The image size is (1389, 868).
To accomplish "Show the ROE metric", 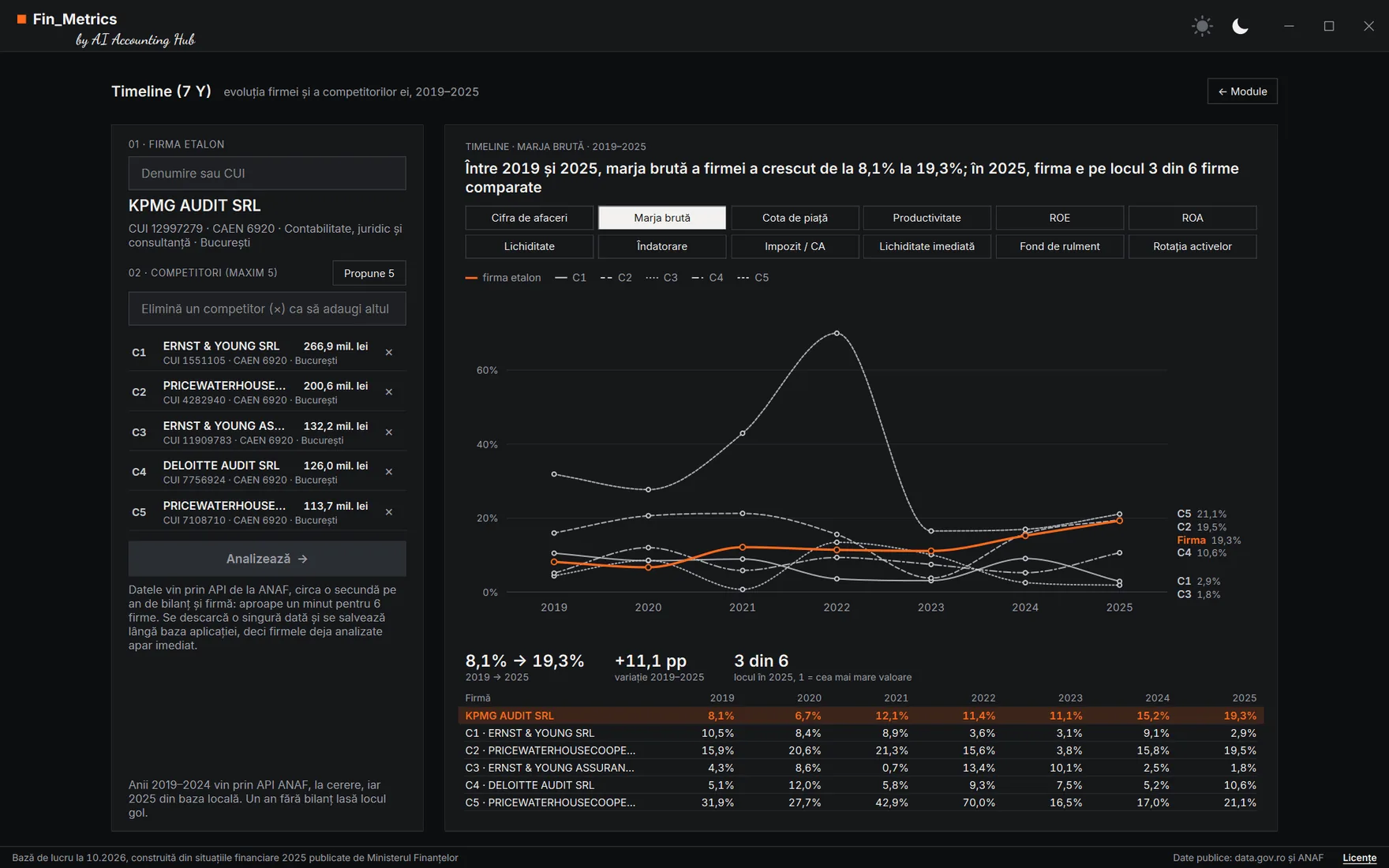I will [x=1060, y=218].
